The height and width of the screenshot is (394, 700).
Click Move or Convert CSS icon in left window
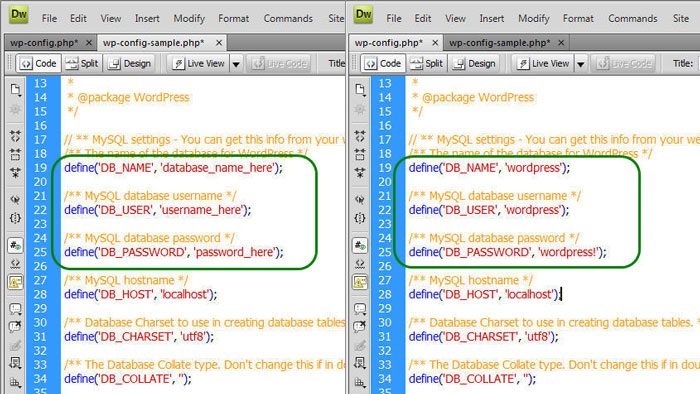[15, 382]
